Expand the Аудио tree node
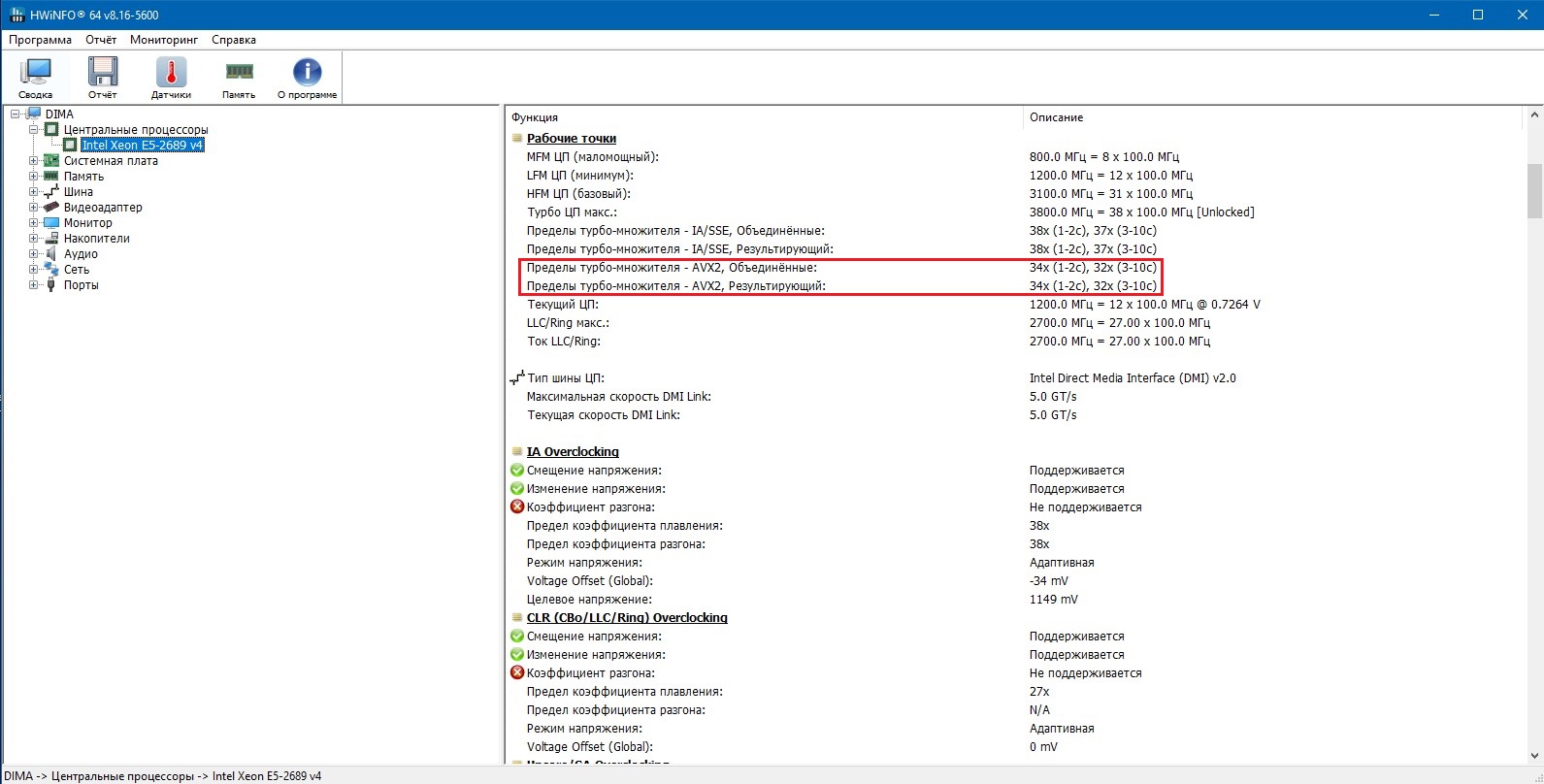Image resolution: width=1544 pixels, height=784 pixels. [x=34, y=254]
